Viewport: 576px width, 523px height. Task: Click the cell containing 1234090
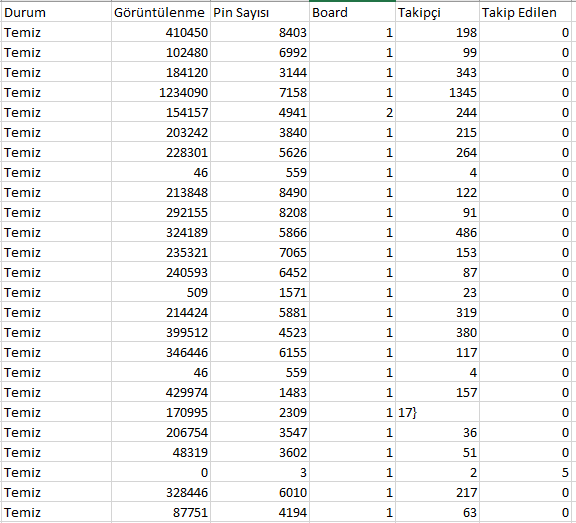(161, 92)
